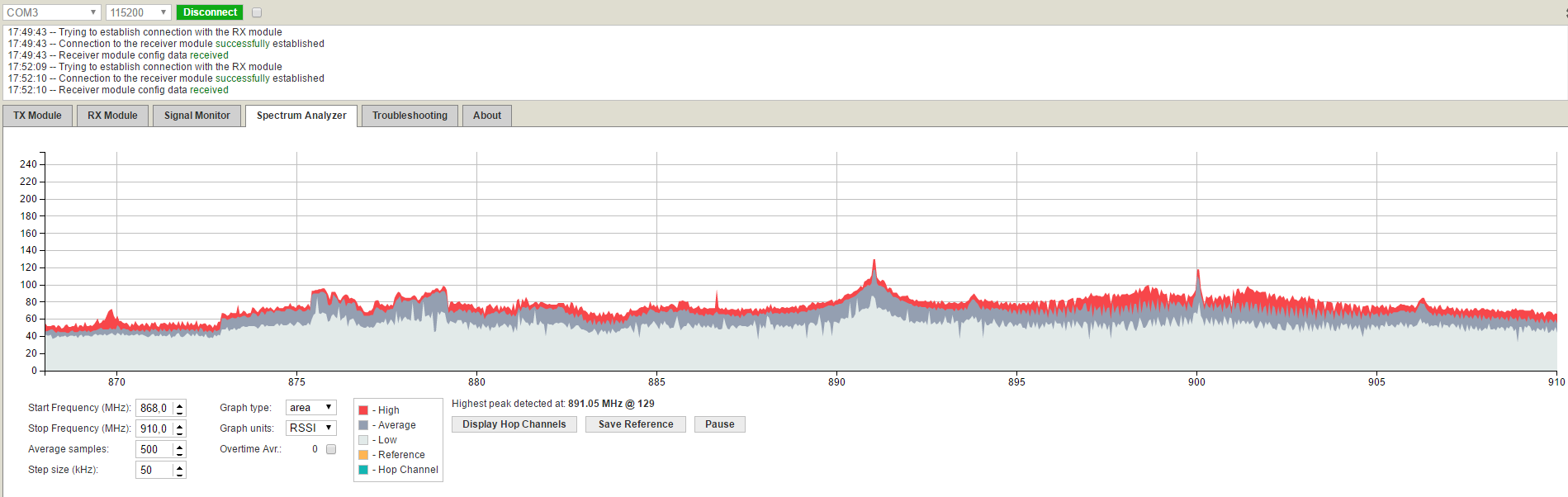
Task: Pause the spectrum analyzer scan
Action: (719, 424)
